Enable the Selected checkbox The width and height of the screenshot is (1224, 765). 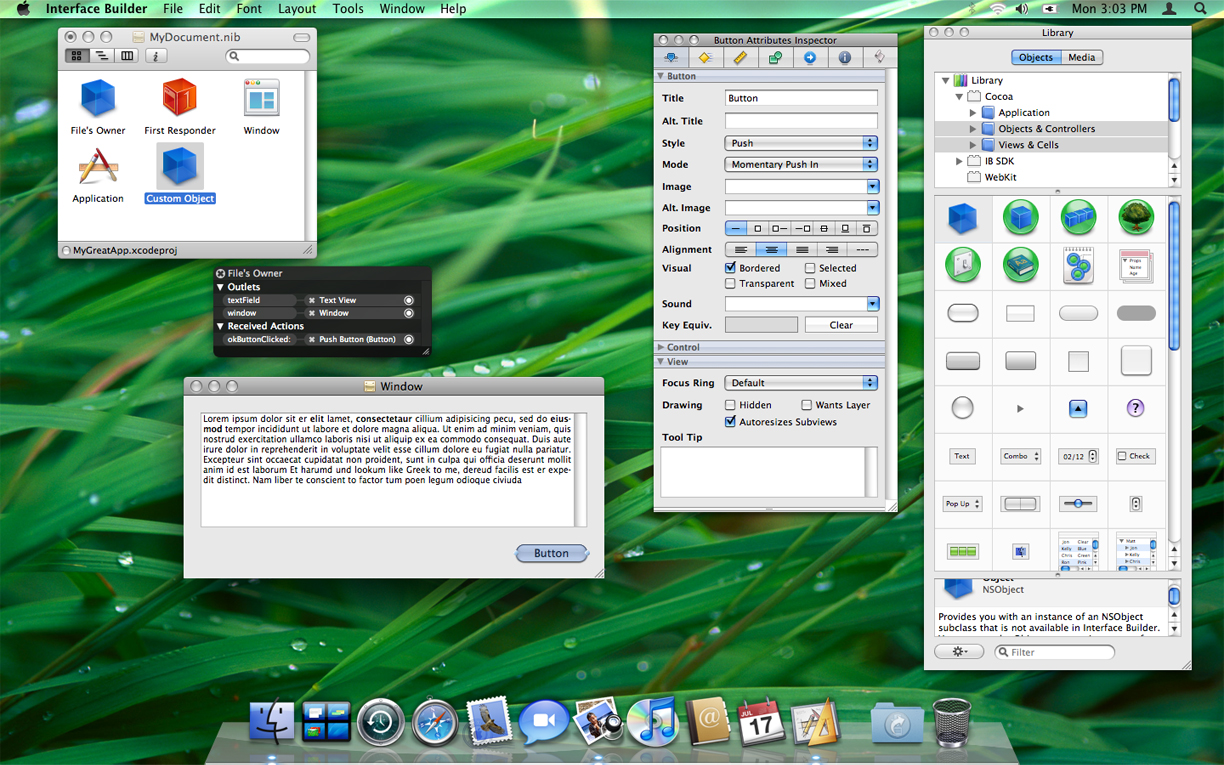coord(810,268)
